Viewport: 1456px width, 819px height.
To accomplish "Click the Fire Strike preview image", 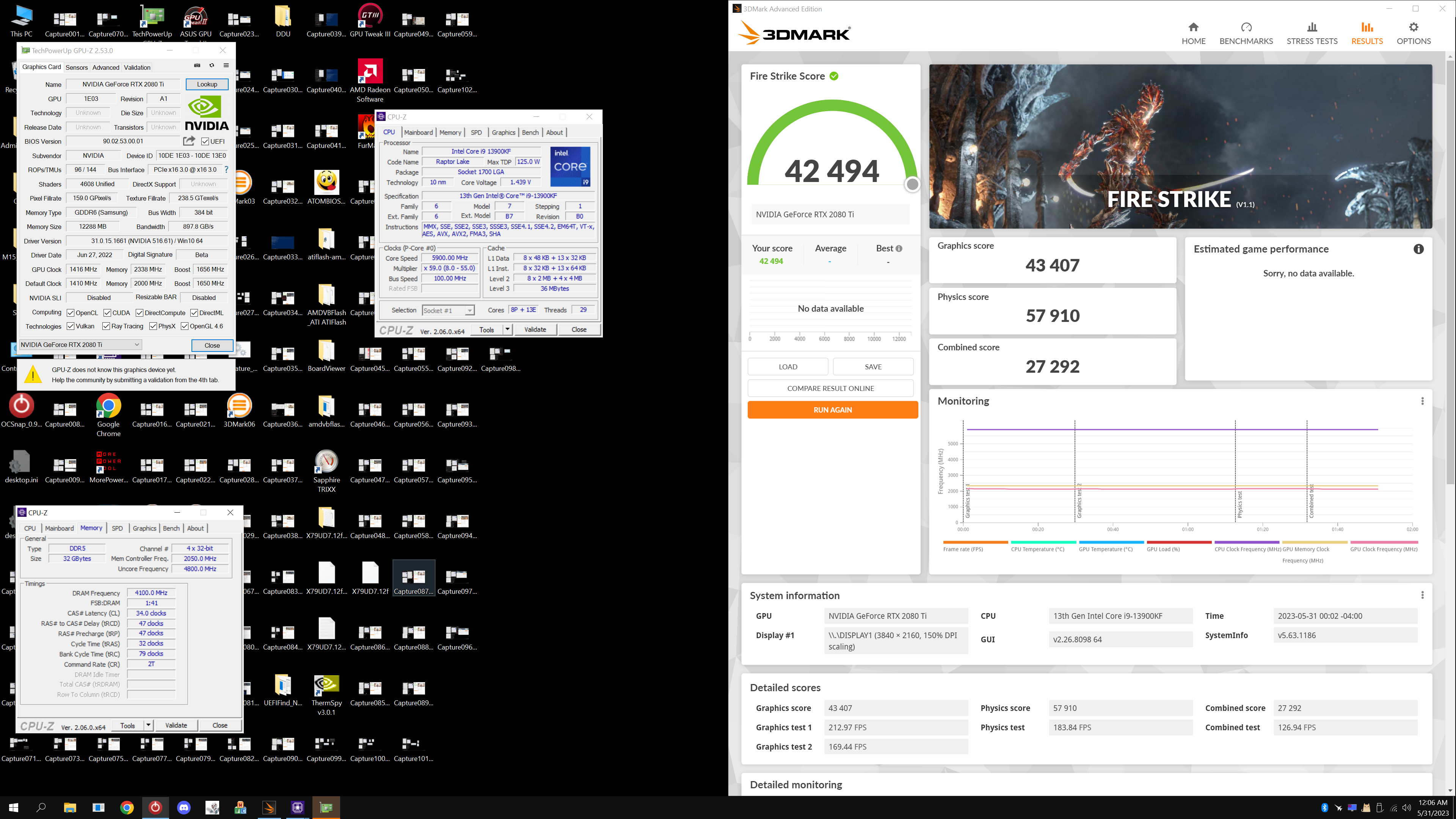I will click(1180, 146).
